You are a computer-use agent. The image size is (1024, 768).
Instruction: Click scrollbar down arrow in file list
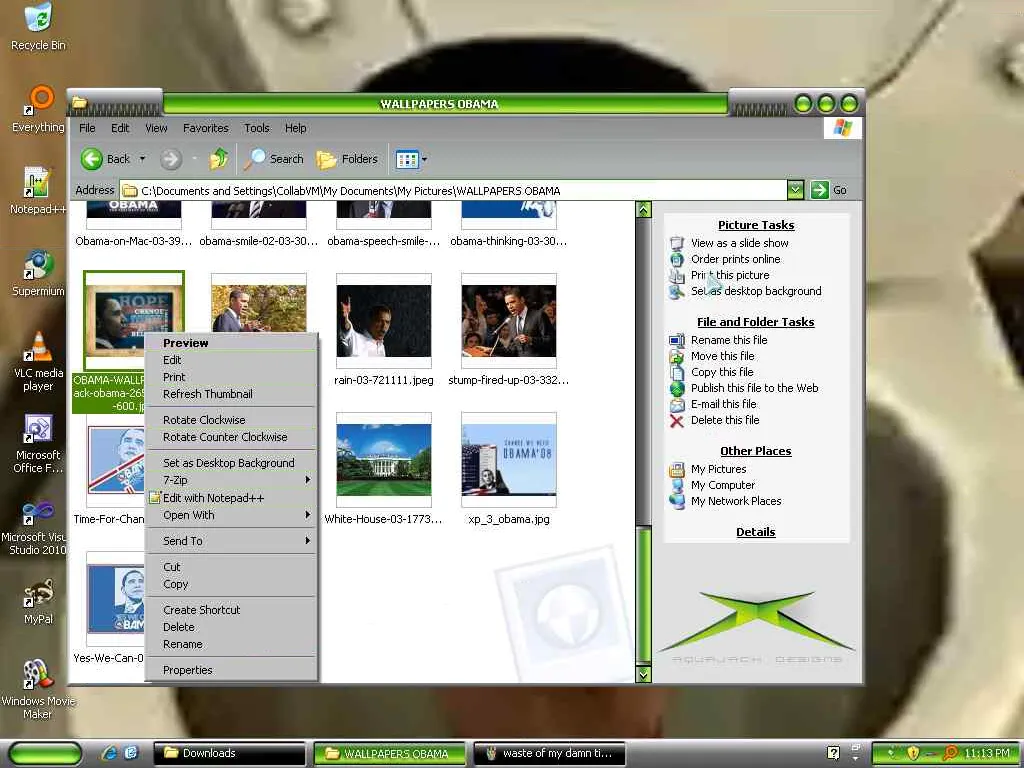pyautogui.click(x=643, y=675)
